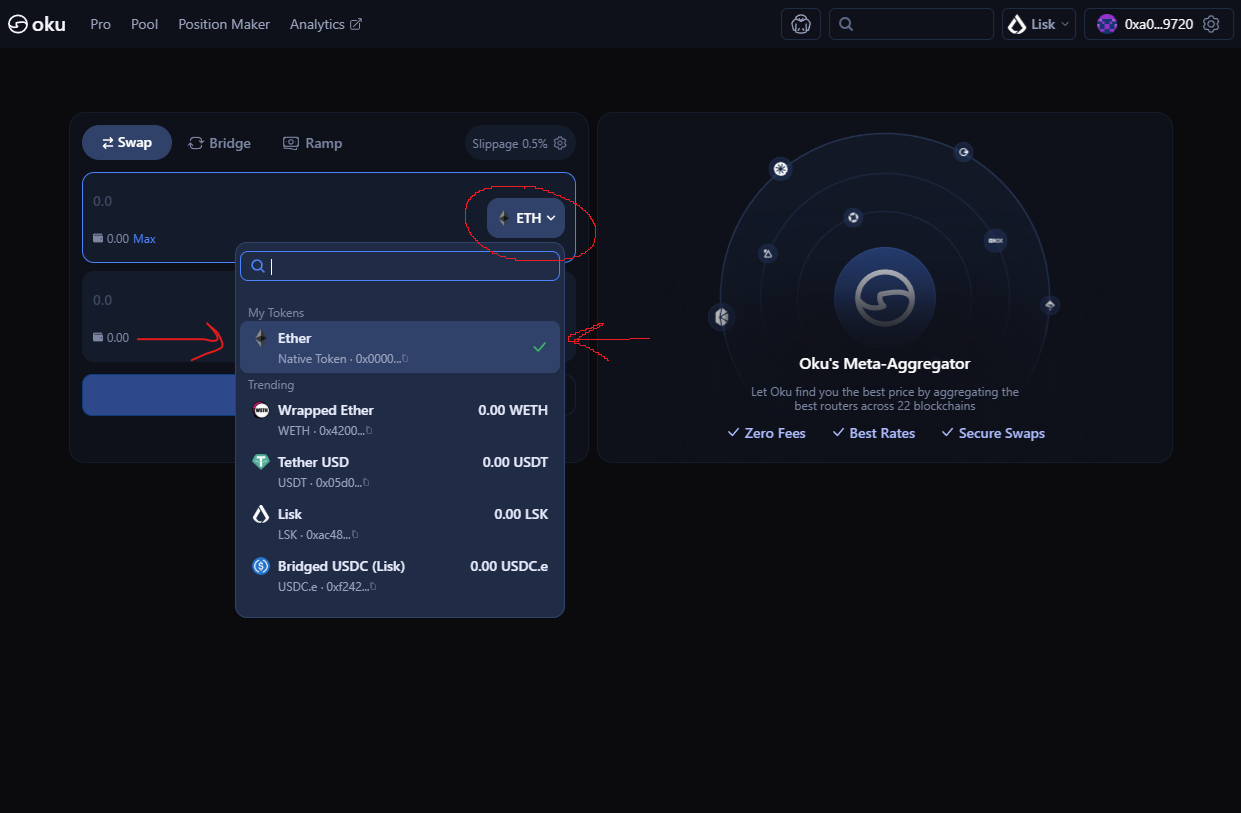Click the 0.00 WETH balance text
Image resolution: width=1241 pixels, height=813 pixels.
pyautogui.click(x=513, y=410)
